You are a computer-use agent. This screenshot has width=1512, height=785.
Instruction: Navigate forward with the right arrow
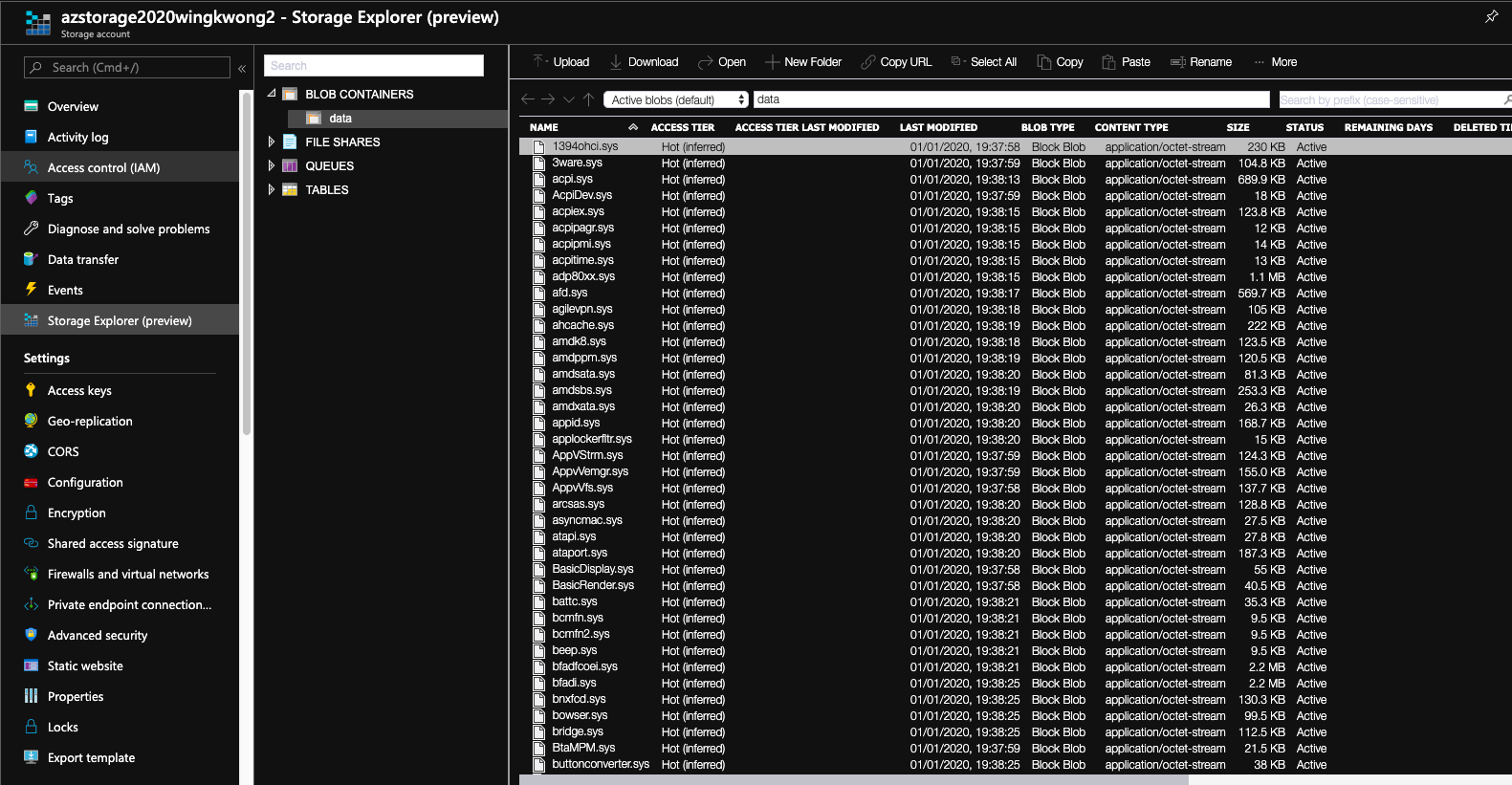(x=548, y=99)
